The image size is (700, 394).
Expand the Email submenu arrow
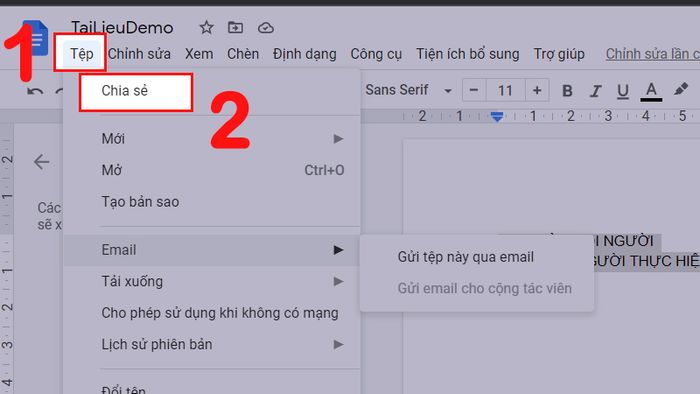point(338,250)
